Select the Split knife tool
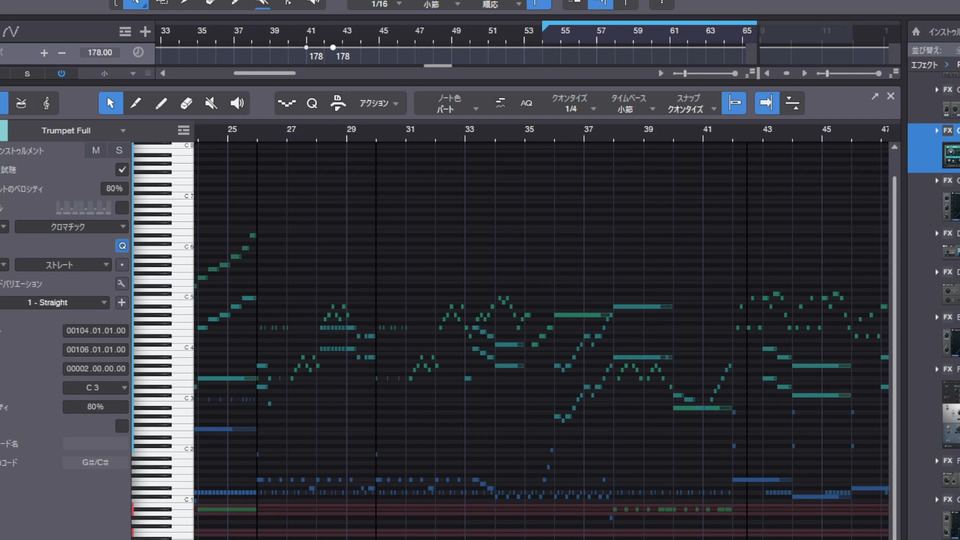The width and height of the screenshot is (960, 540). click(135, 103)
